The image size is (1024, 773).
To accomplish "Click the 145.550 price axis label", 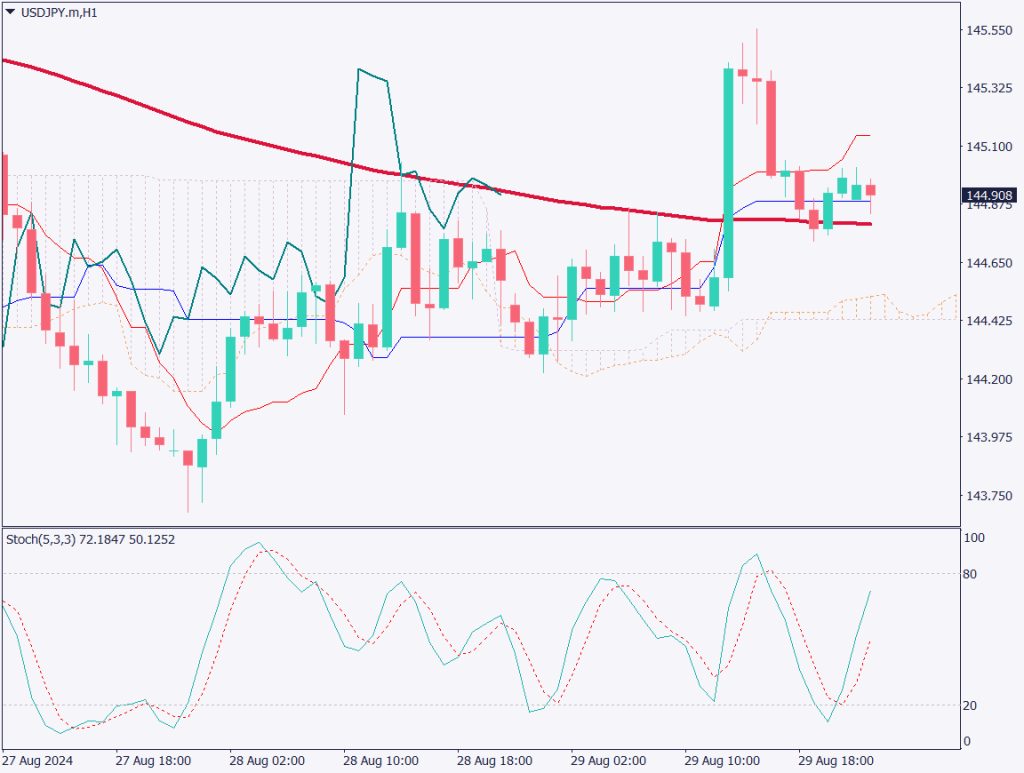I will [988, 31].
